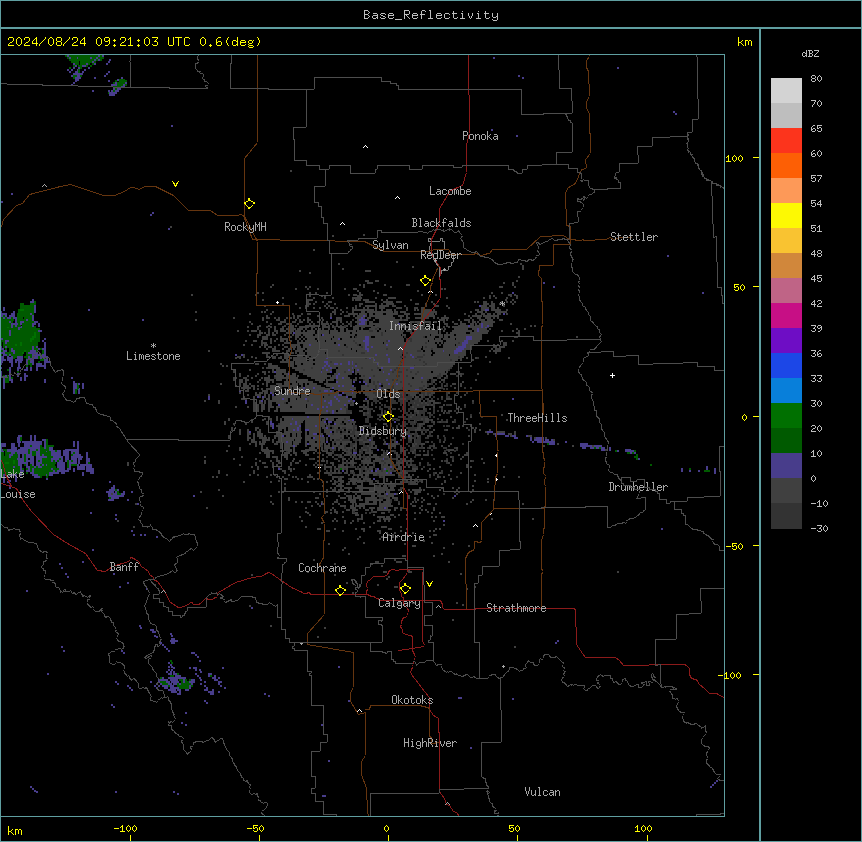Click the light grey 80 dBZ legend swatch
The height and width of the screenshot is (842, 862).
(x=786, y=91)
